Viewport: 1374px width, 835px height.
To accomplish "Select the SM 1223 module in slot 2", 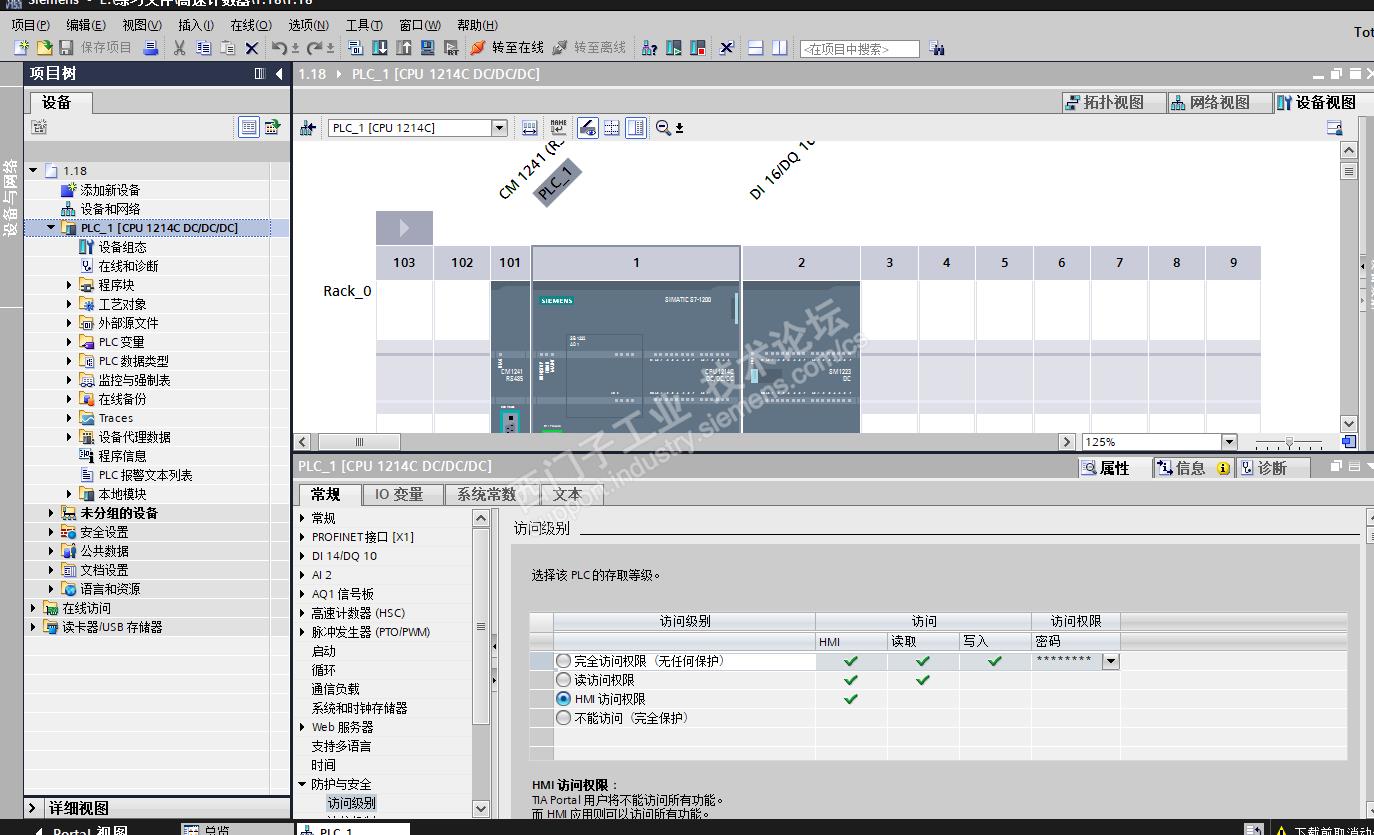I will coord(801,356).
